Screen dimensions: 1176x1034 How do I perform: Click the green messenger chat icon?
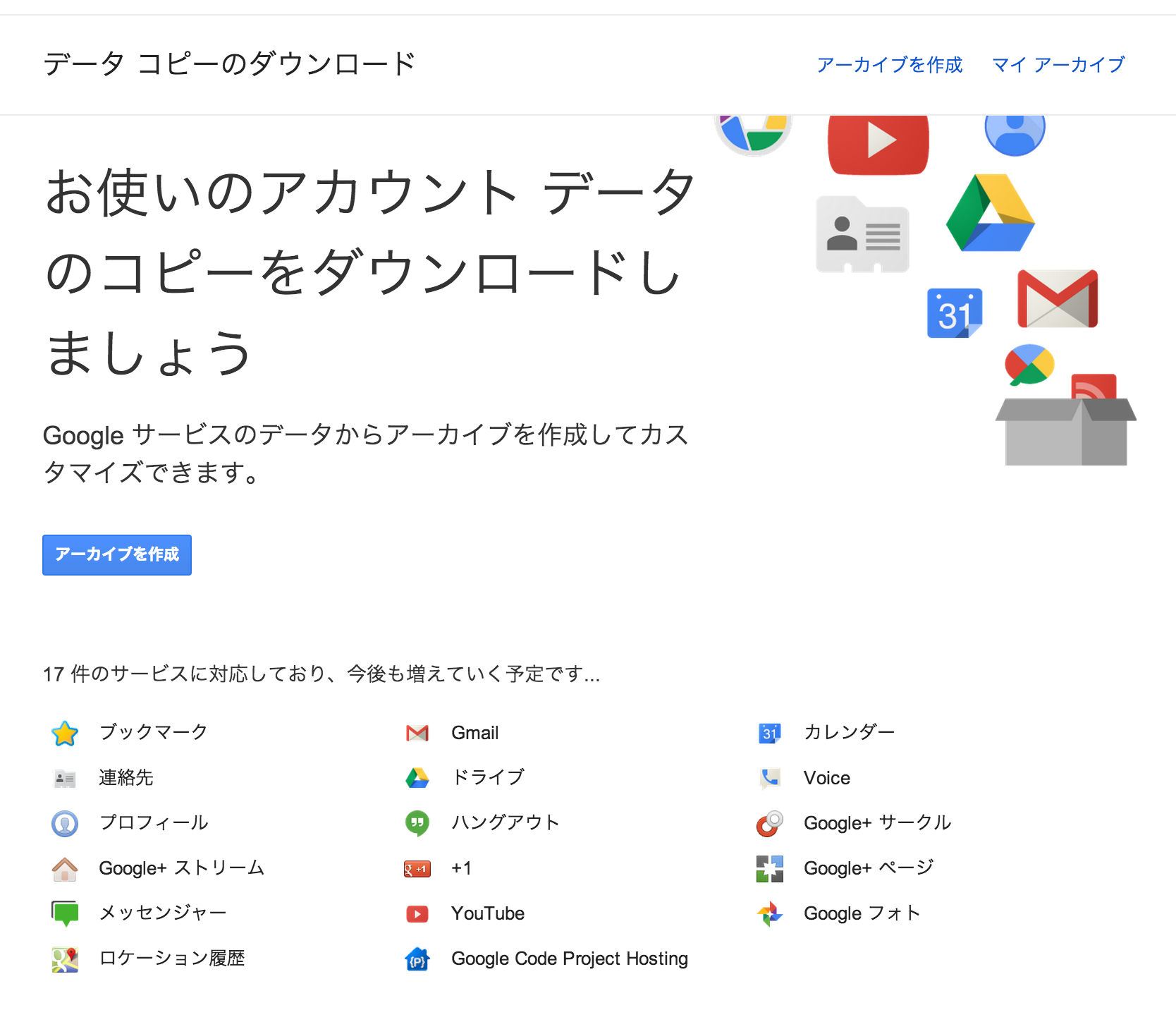[x=65, y=913]
